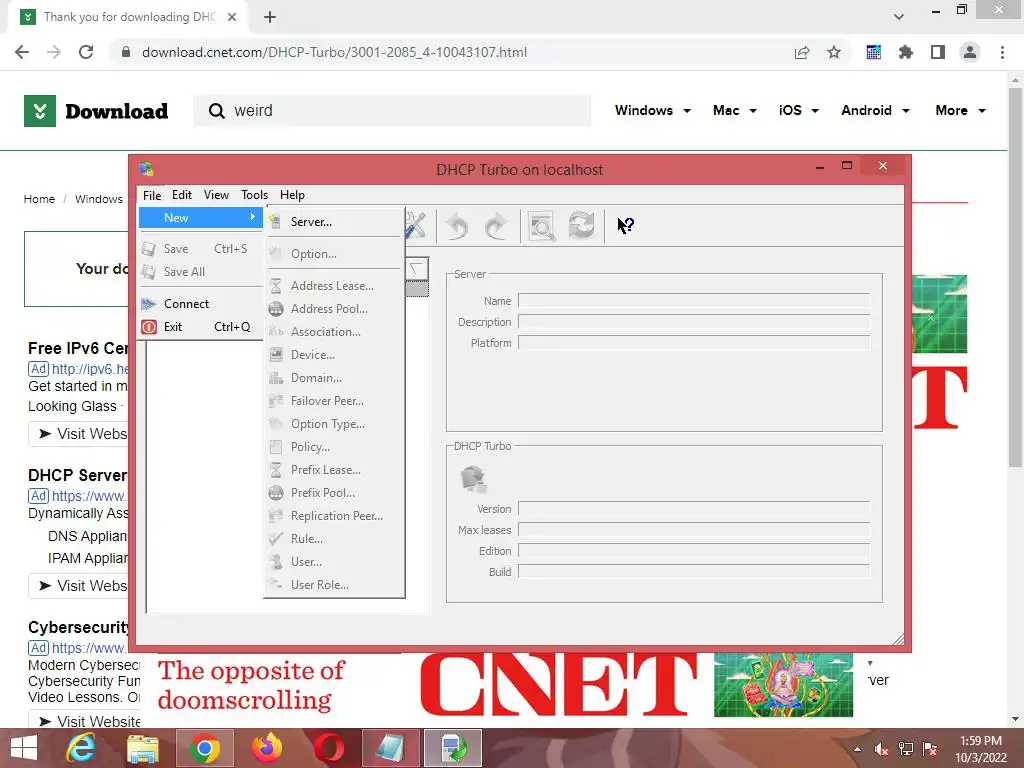This screenshot has width=1024, height=768.
Task: Click the Refresh toolbar icon
Action: coord(581,225)
